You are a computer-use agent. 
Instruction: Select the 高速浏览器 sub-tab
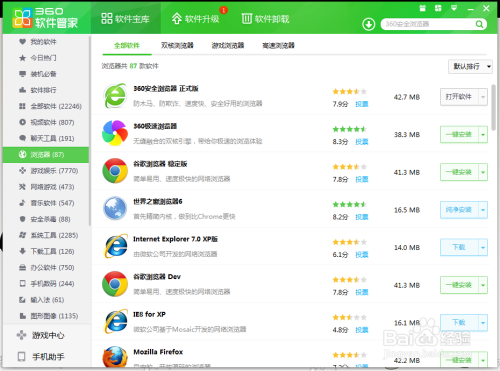point(279,45)
